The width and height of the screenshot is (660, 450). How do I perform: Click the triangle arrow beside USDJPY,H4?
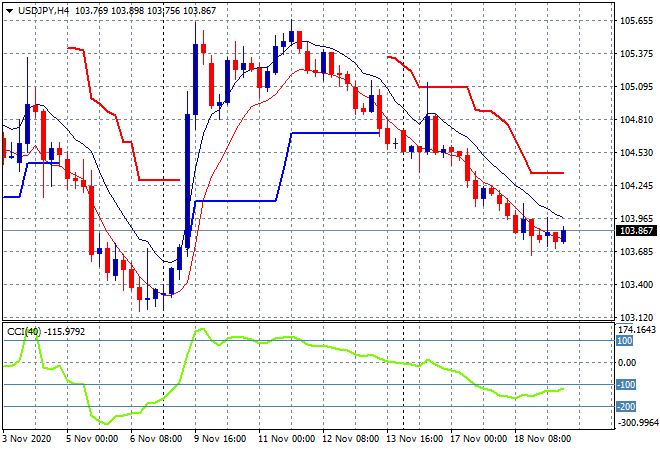click(10, 9)
